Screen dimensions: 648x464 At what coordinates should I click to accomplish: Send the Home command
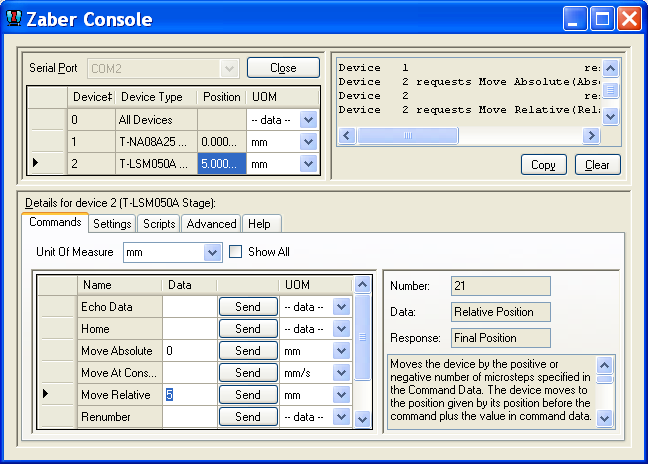click(248, 329)
